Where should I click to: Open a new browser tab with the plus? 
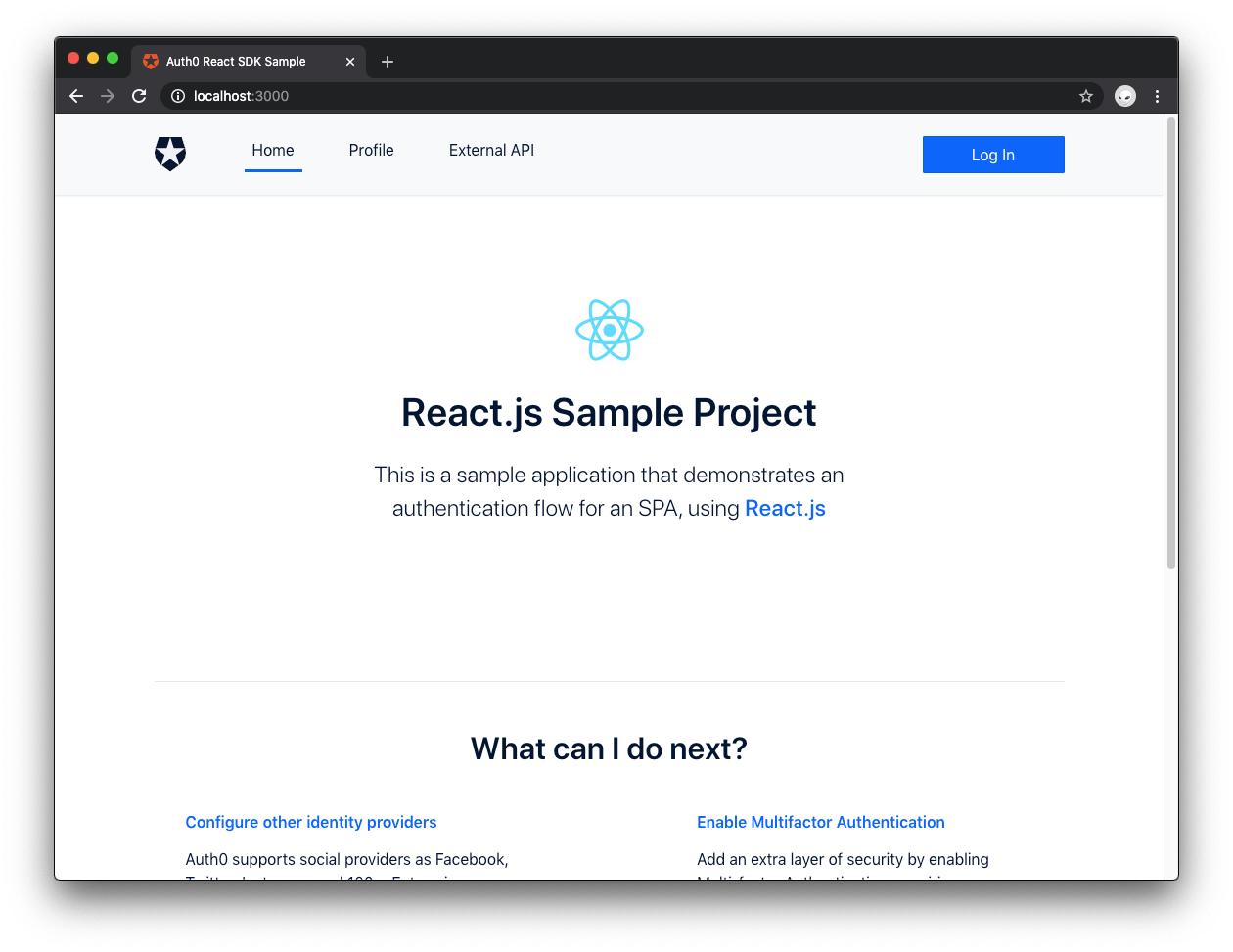pyautogui.click(x=387, y=61)
